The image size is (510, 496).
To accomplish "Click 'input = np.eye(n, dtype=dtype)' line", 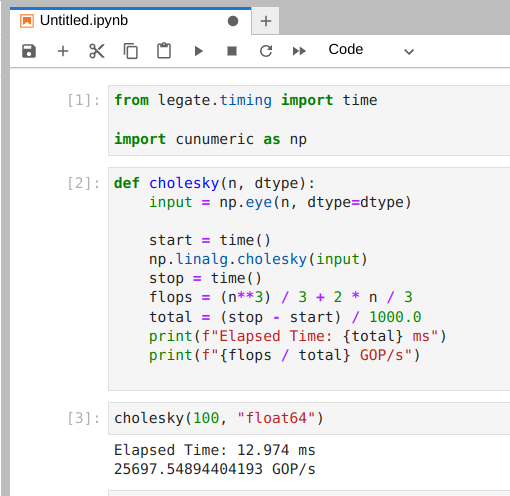I will pyautogui.click(x=280, y=202).
